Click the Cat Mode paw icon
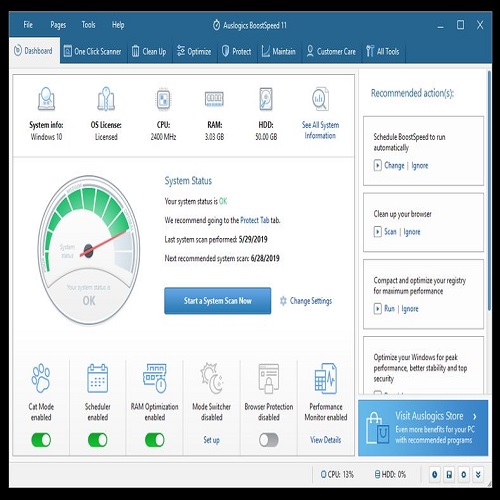The height and width of the screenshot is (500, 500). (x=41, y=378)
